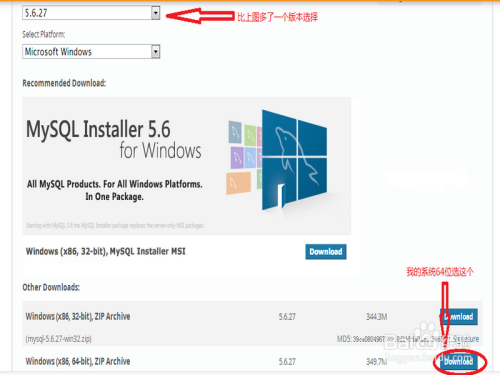Open the Signature link for win32 zip

466,339
